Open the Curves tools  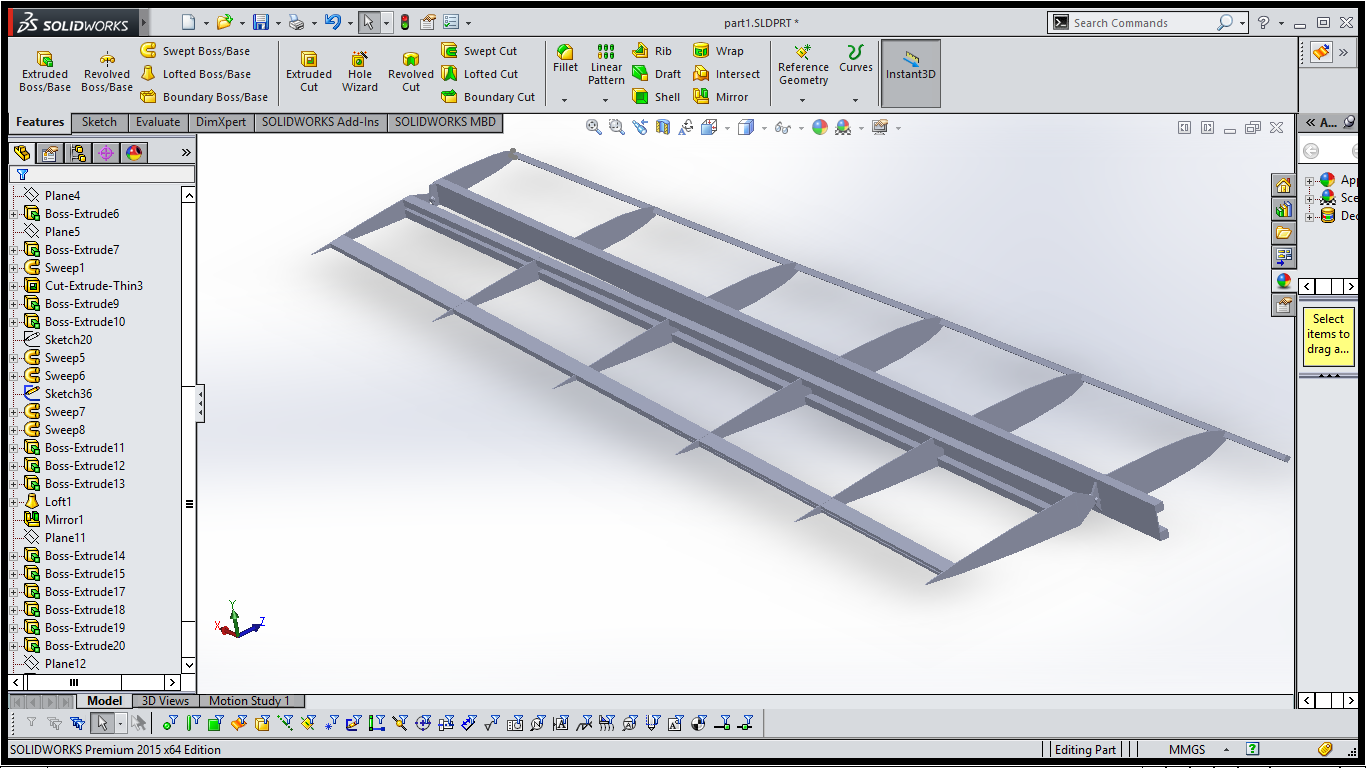pyautogui.click(x=855, y=59)
